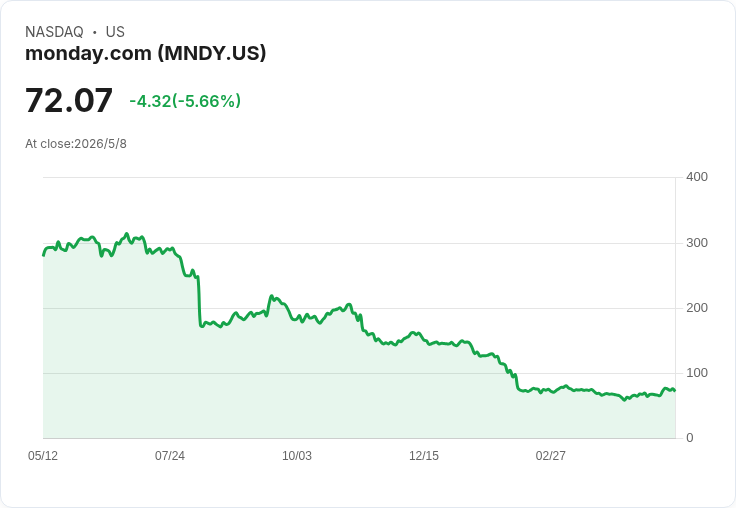
Task: Click the -4.32(-5.66%) price change
Action: click(185, 101)
